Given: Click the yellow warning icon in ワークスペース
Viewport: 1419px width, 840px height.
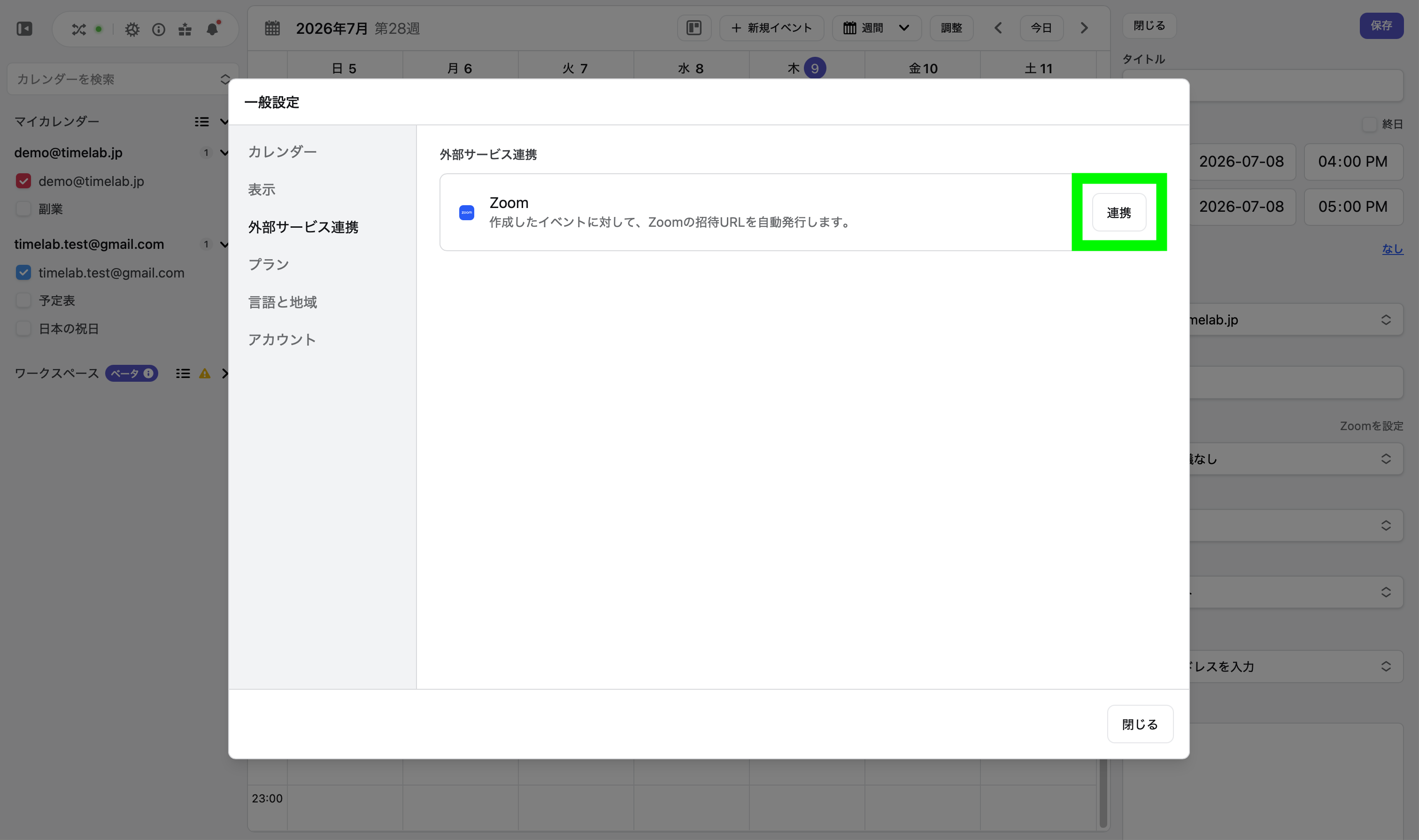Looking at the screenshot, I should click(x=205, y=374).
